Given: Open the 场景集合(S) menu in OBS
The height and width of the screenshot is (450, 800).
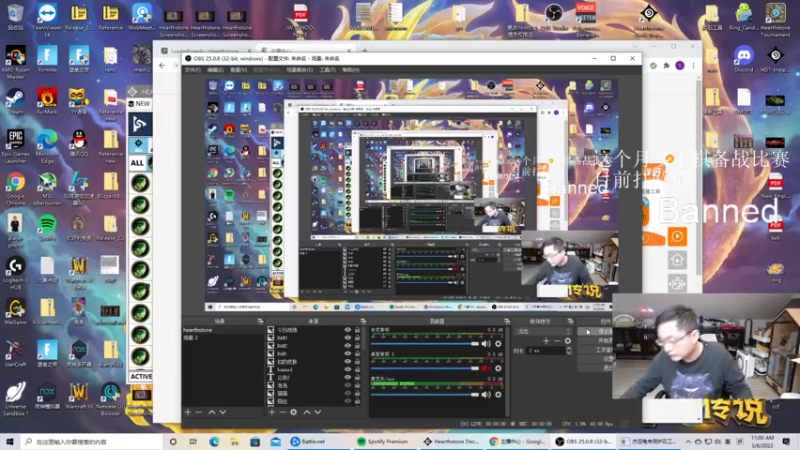Looking at the screenshot, I should click(300, 70).
